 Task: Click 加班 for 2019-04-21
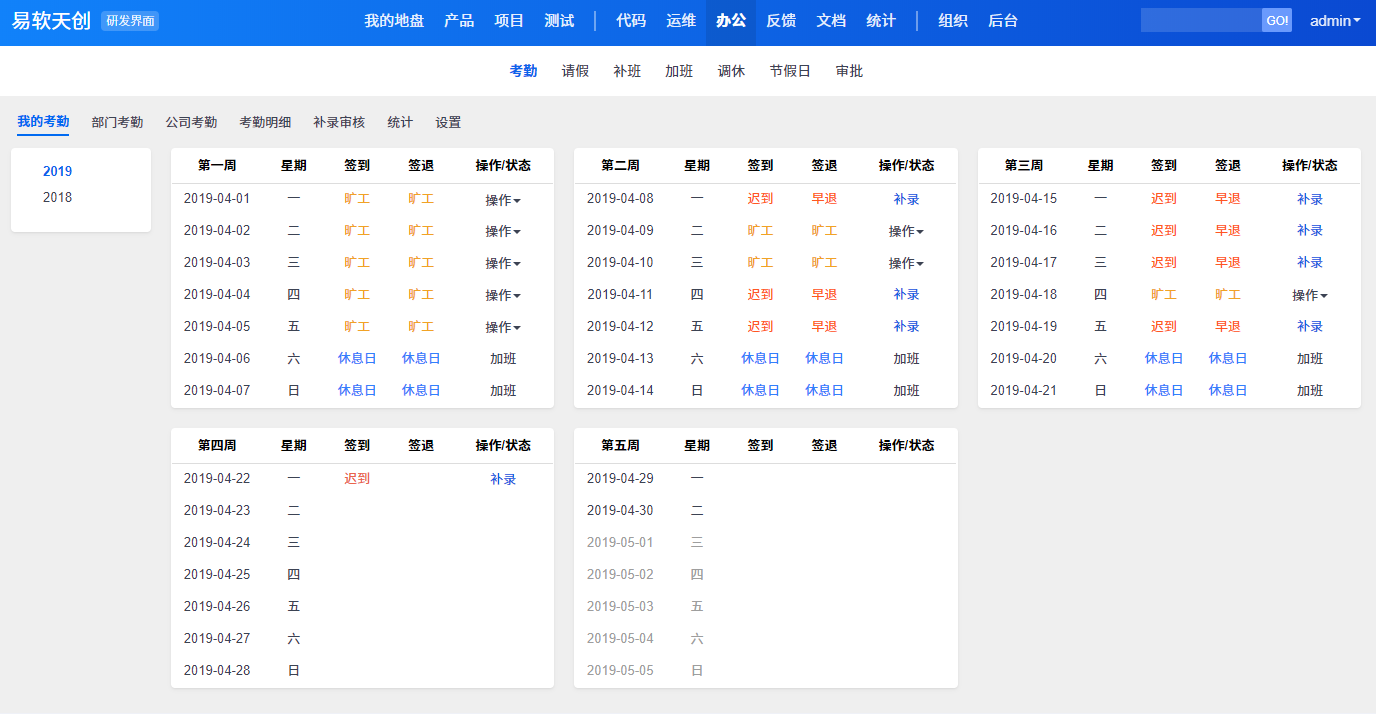point(1309,391)
